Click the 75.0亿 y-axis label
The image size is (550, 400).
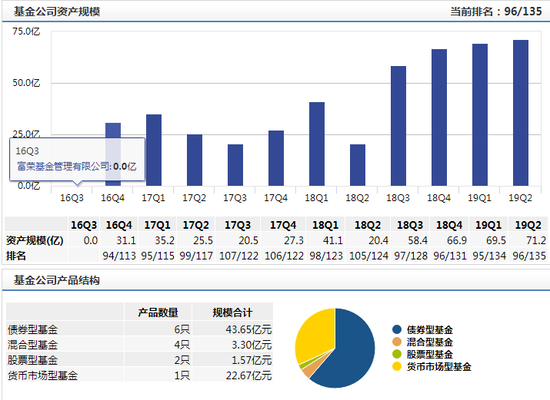pos(26,32)
